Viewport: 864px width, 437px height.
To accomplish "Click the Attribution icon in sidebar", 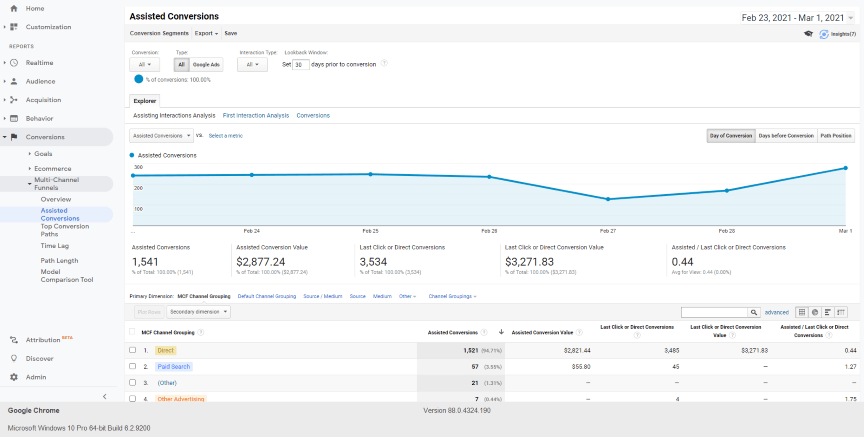I will pos(14,340).
